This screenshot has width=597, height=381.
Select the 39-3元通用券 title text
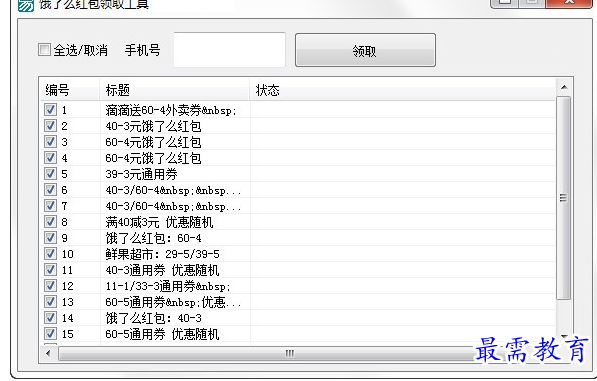tap(141, 174)
